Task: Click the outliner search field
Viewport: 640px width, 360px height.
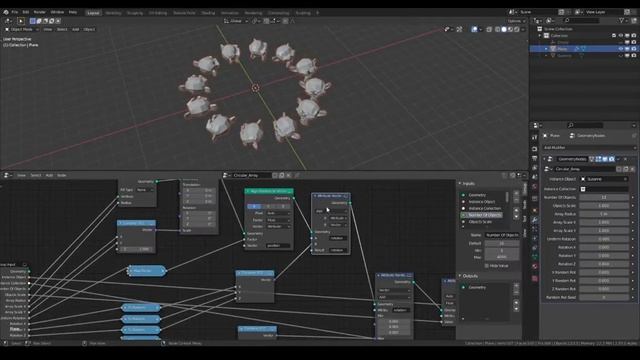Action: click(x=582, y=20)
